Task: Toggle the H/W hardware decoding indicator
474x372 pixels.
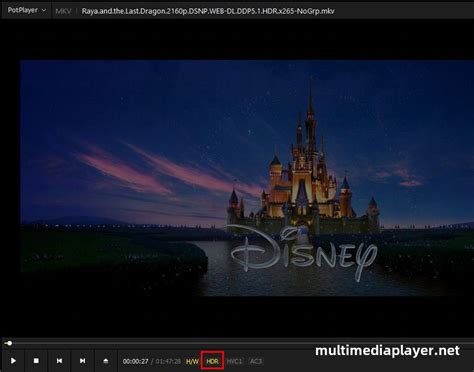Action: (192, 361)
